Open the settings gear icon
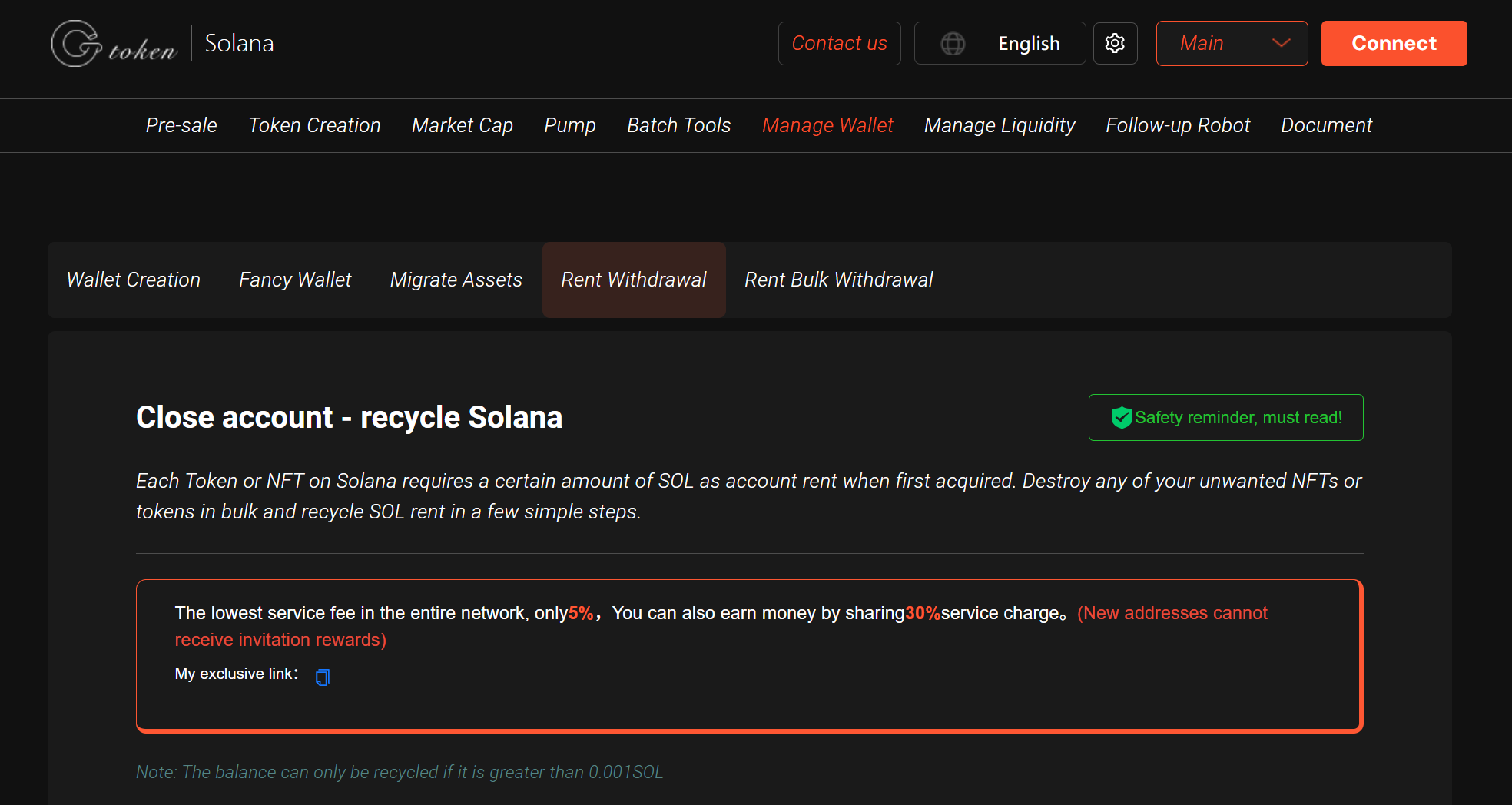Viewport: 1512px width, 805px height. click(1115, 43)
